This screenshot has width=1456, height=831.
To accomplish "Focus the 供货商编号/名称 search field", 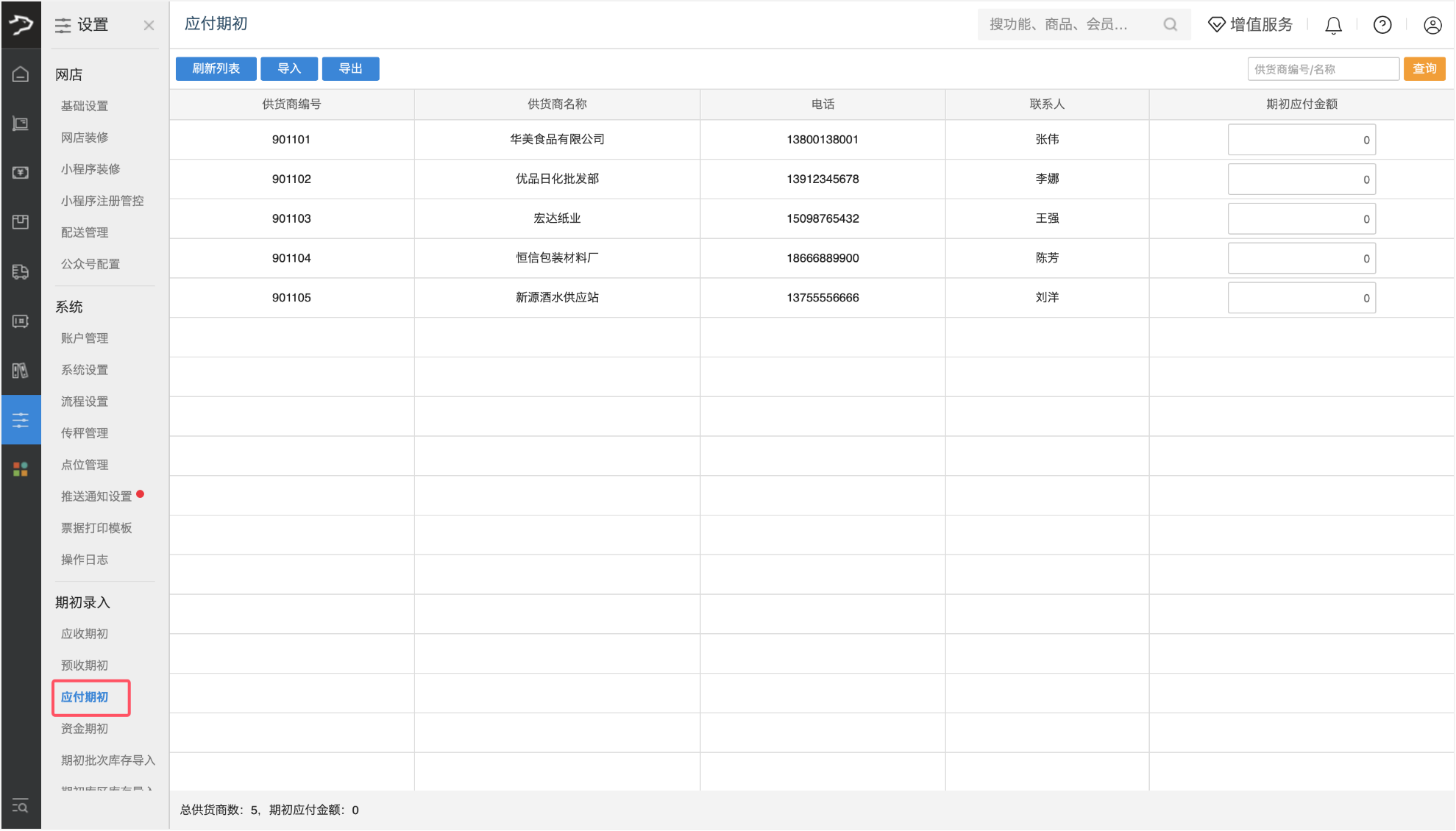I will tap(1323, 69).
